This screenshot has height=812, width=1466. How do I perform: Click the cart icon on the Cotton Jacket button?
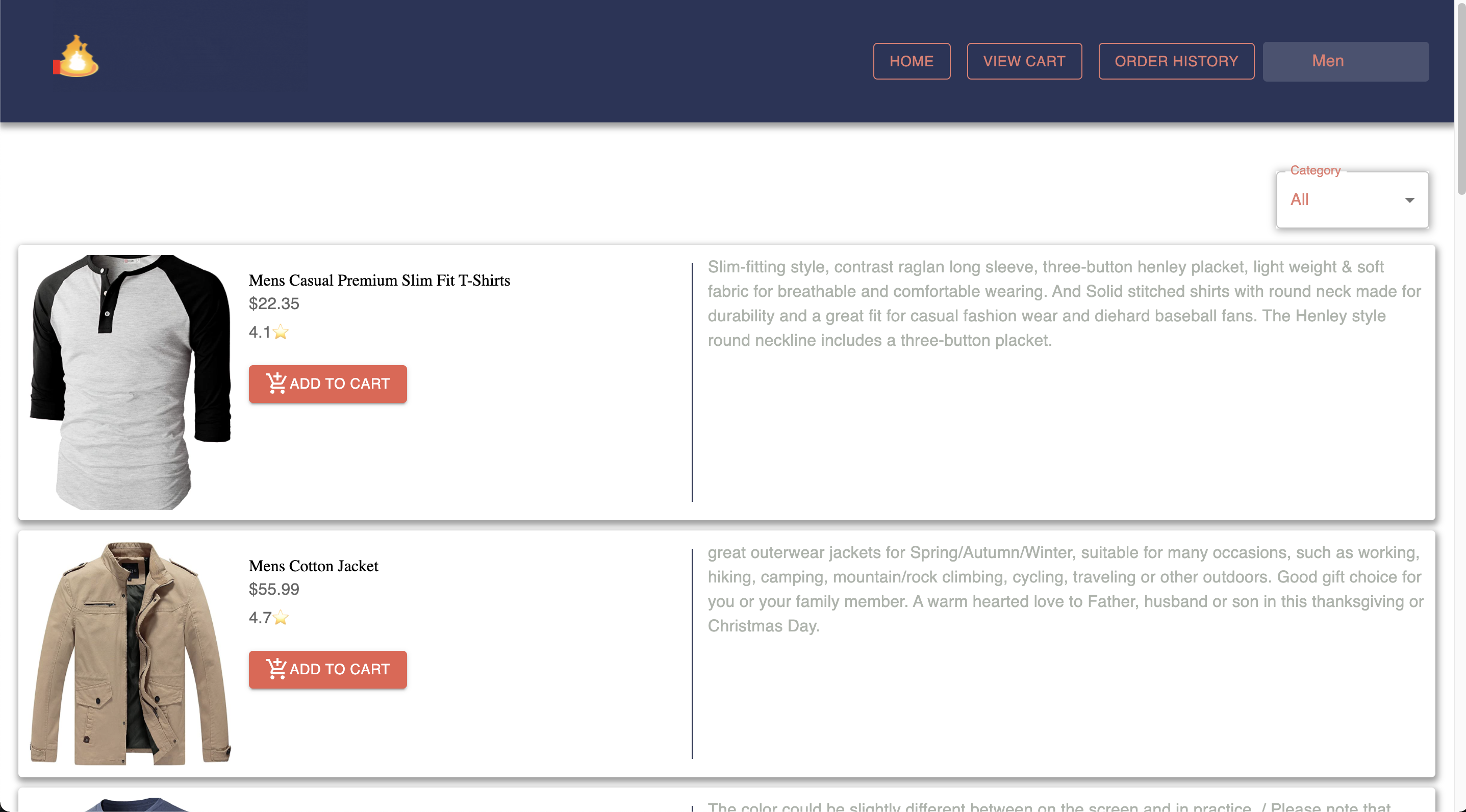[x=276, y=669]
